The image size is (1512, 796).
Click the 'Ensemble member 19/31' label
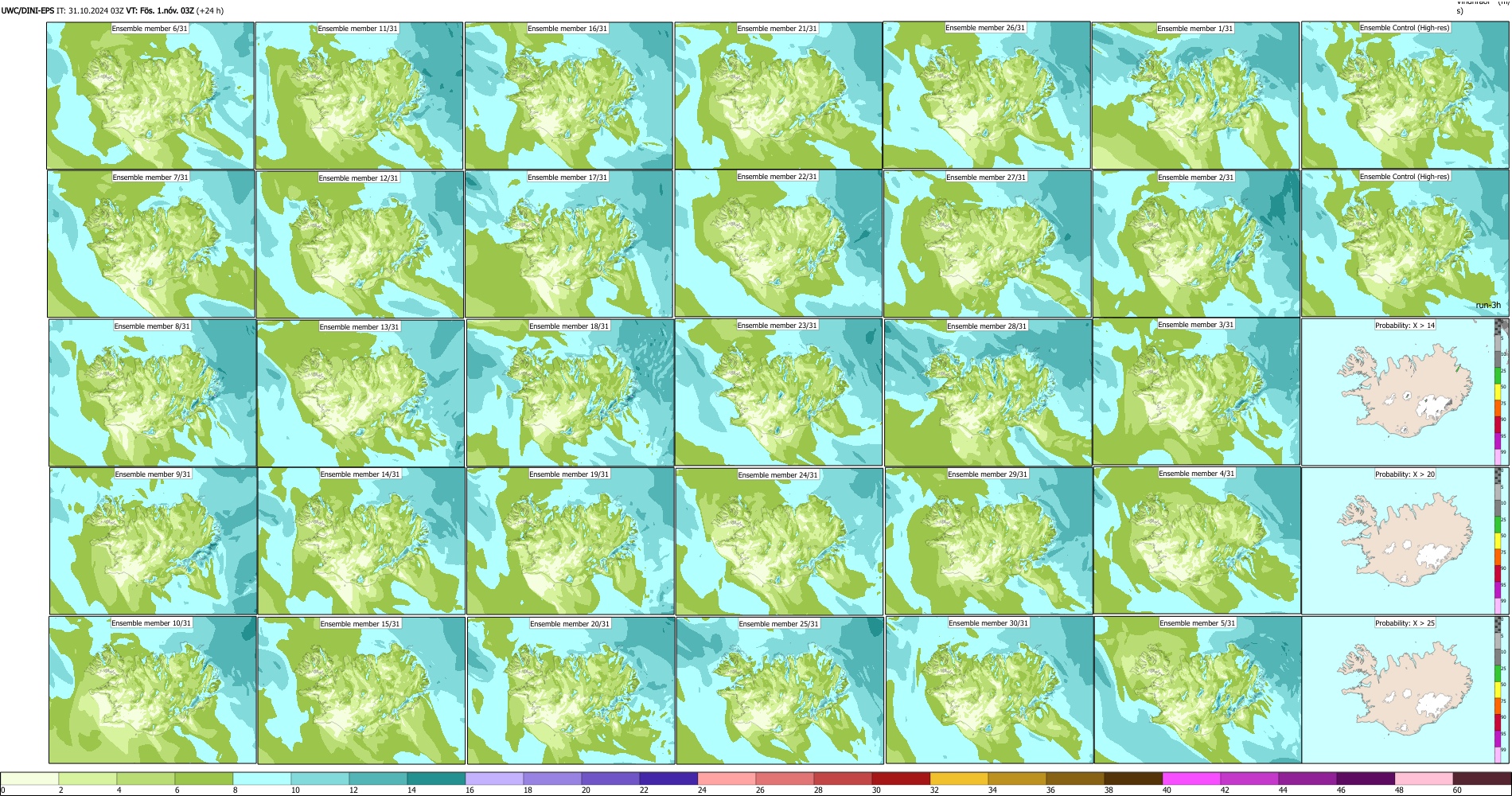click(569, 474)
